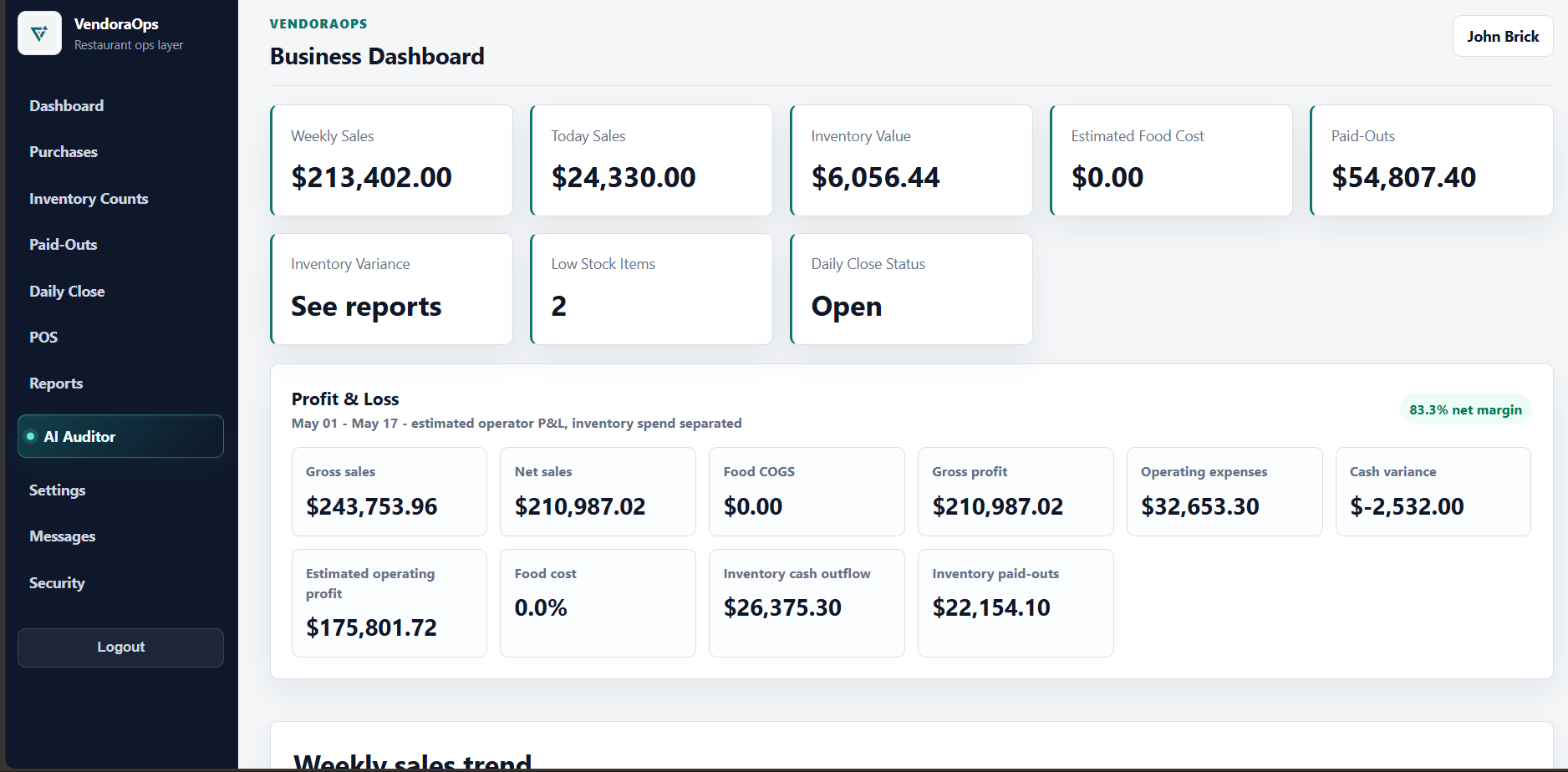Select Paid-Outs in the sidebar
The width and height of the screenshot is (1568, 772).
[64, 245]
